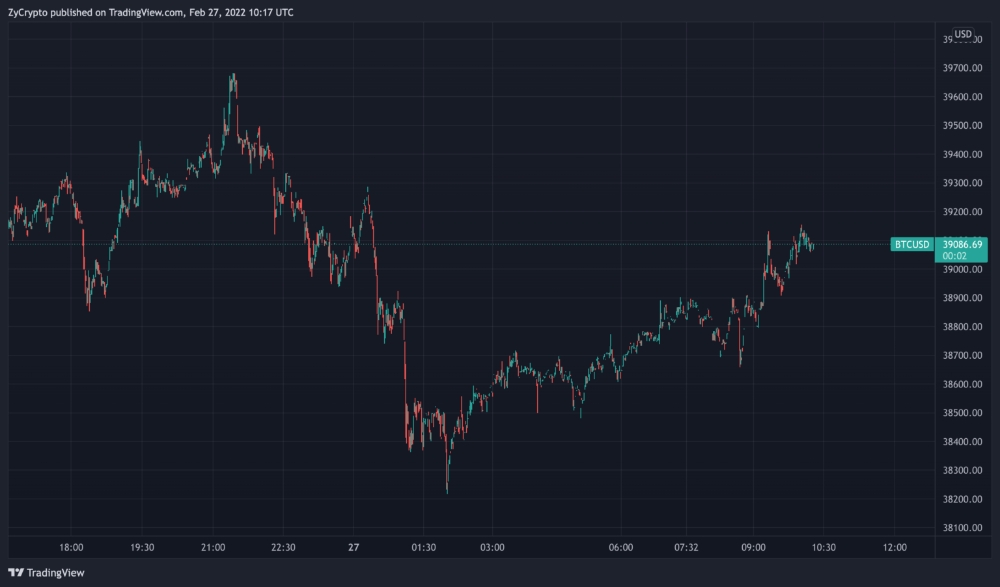Click the 39700.00 price scale label
The image size is (1000, 587).
(964, 68)
